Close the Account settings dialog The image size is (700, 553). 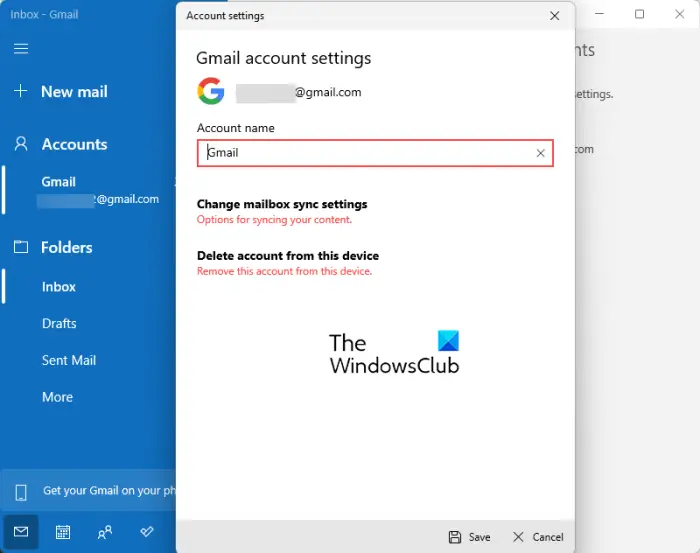(554, 16)
